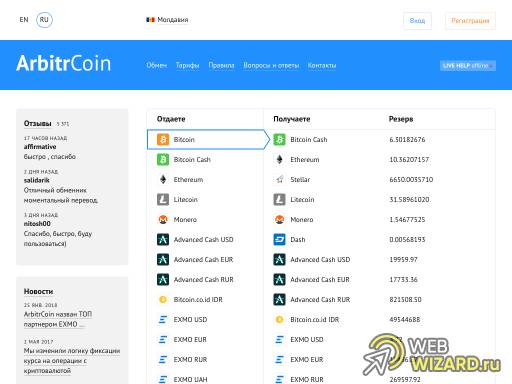512x384 pixels.
Task: Click the Advanced Cash EUR icon in Получаете
Action: pyautogui.click(x=279, y=279)
